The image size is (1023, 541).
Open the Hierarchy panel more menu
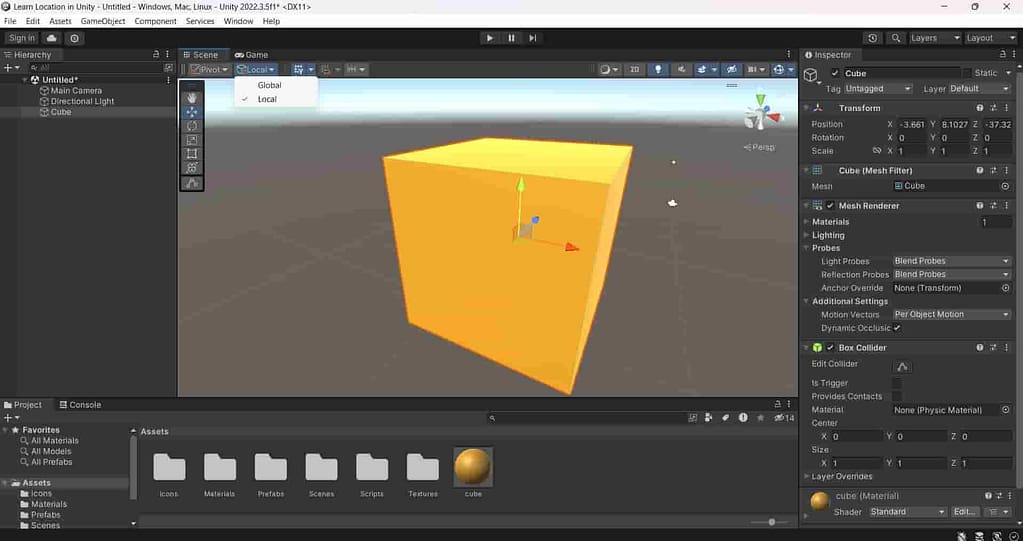(167, 55)
